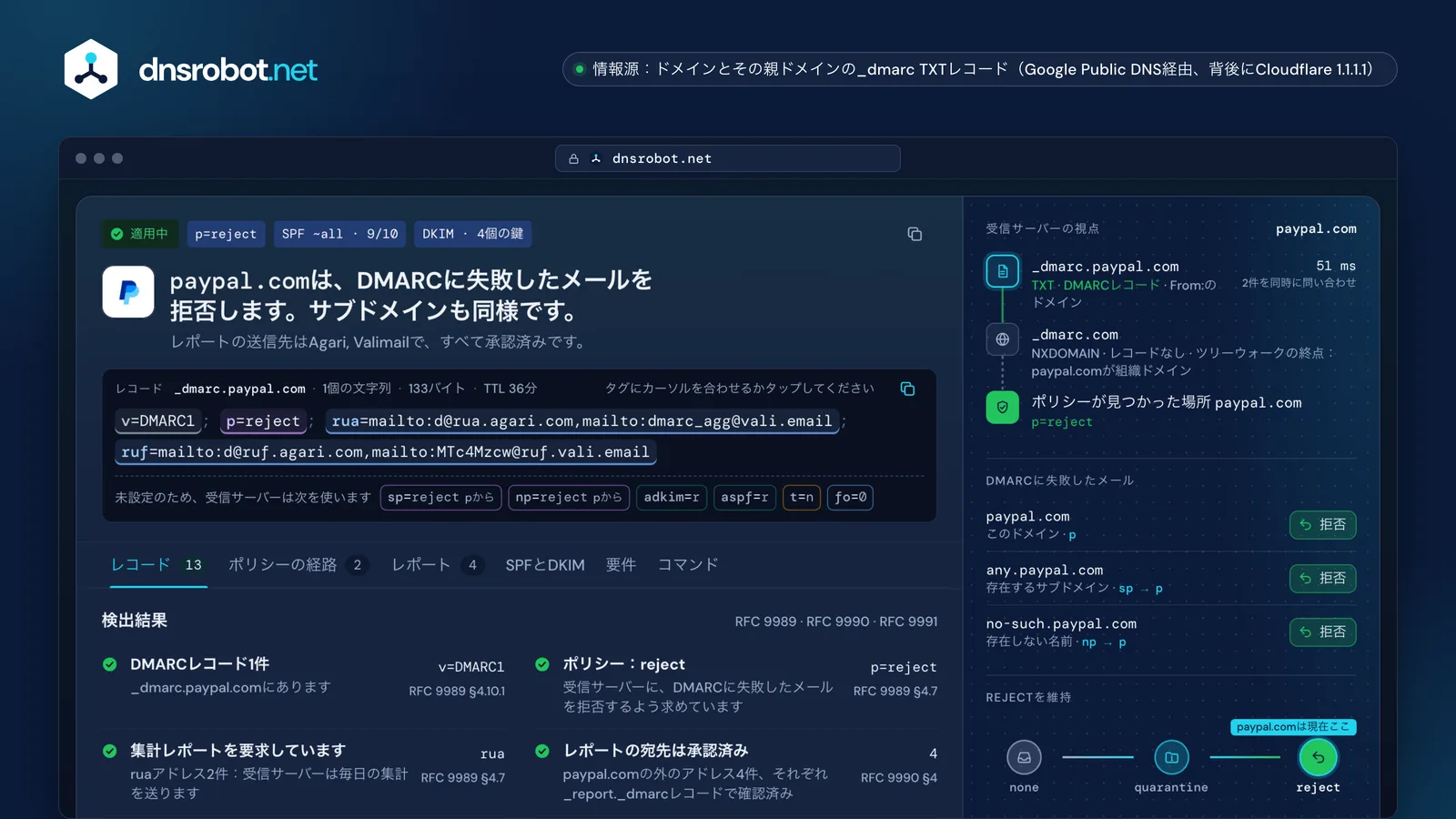Image resolution: width=1456 pixels, height=819 pixels.
Task: Click the t=n default tag
Action: pos(802,497)
